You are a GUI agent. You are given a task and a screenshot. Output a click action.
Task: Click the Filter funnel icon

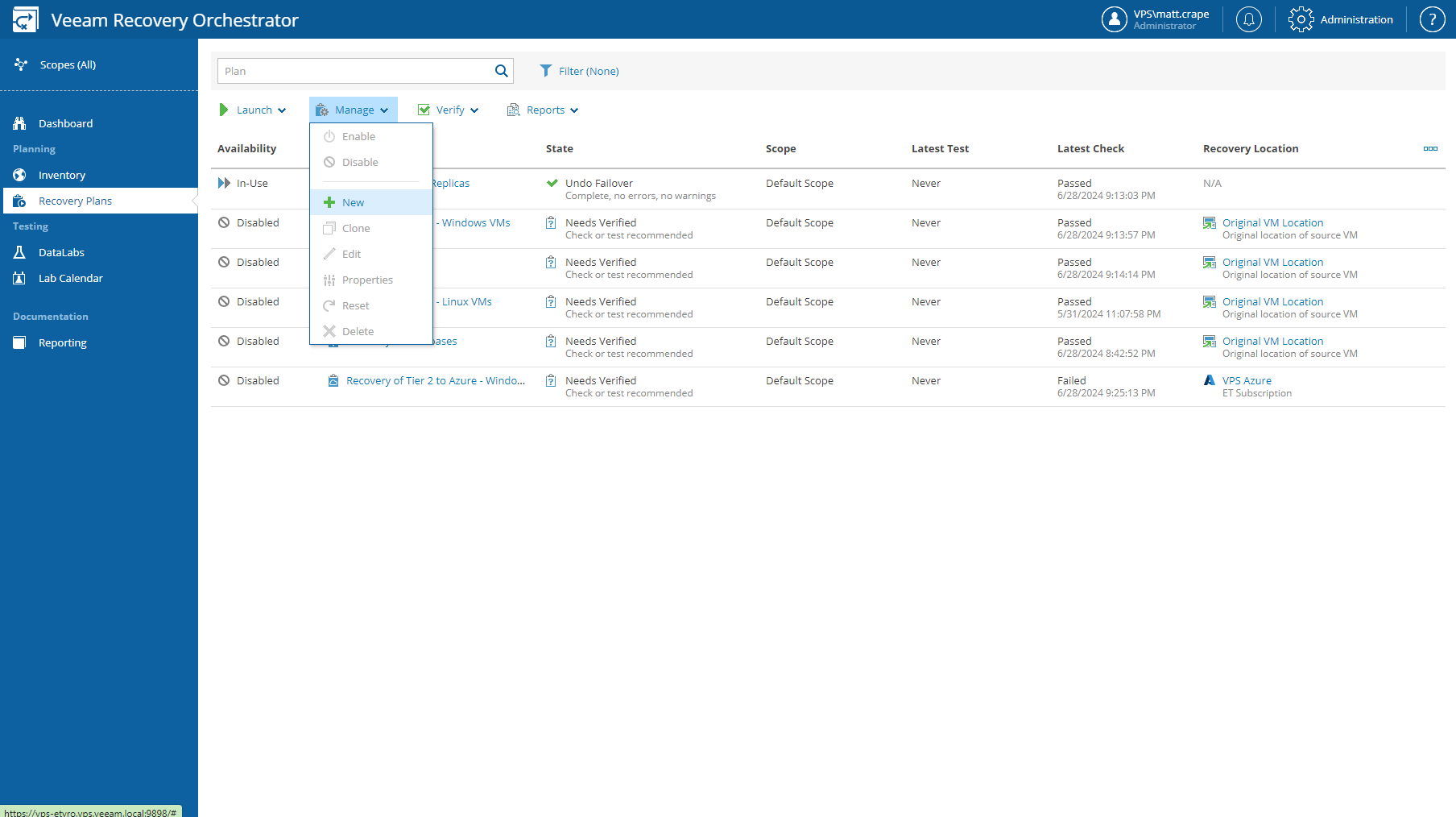pos(546,71)
